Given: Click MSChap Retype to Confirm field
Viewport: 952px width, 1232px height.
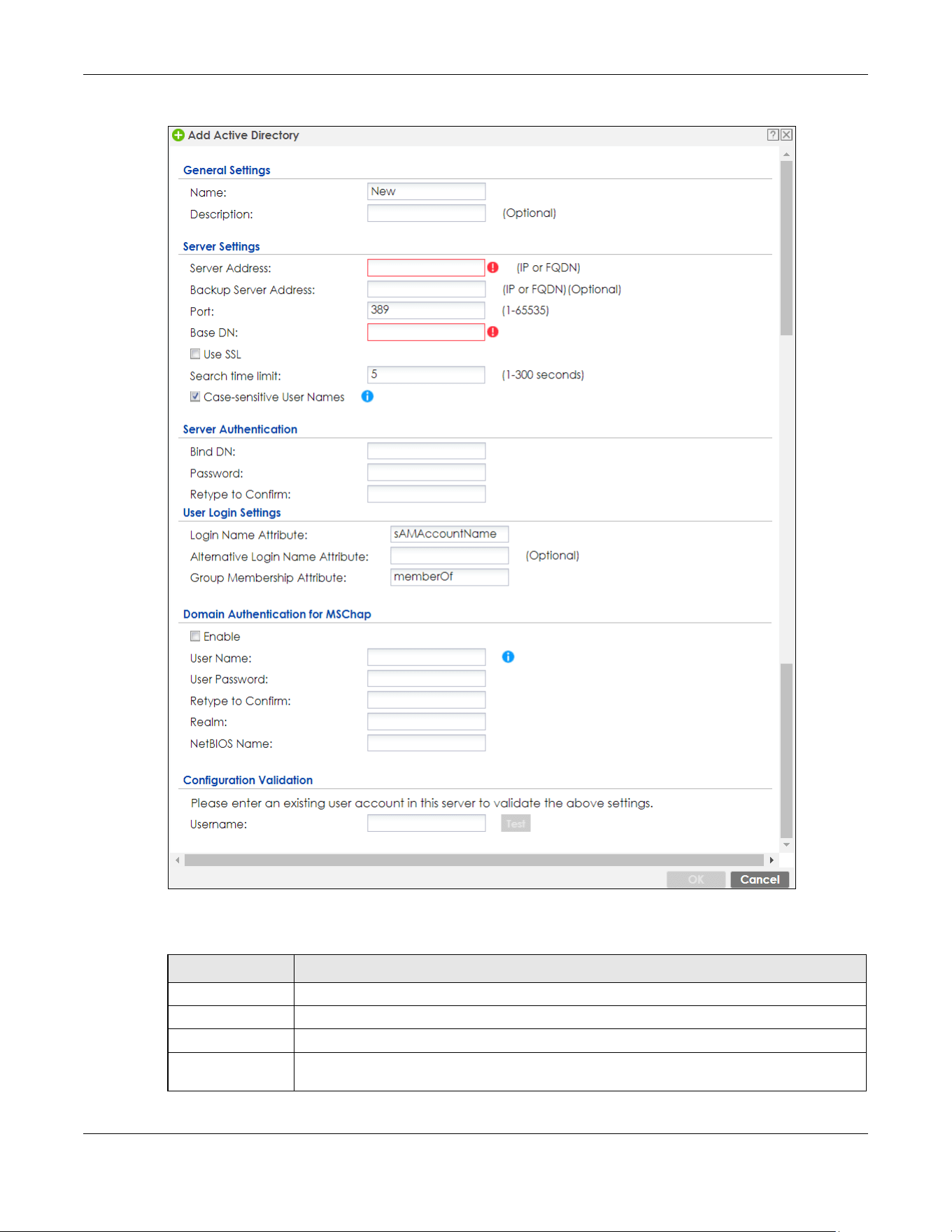Looking at the screenshot, I should coord(426,700).
